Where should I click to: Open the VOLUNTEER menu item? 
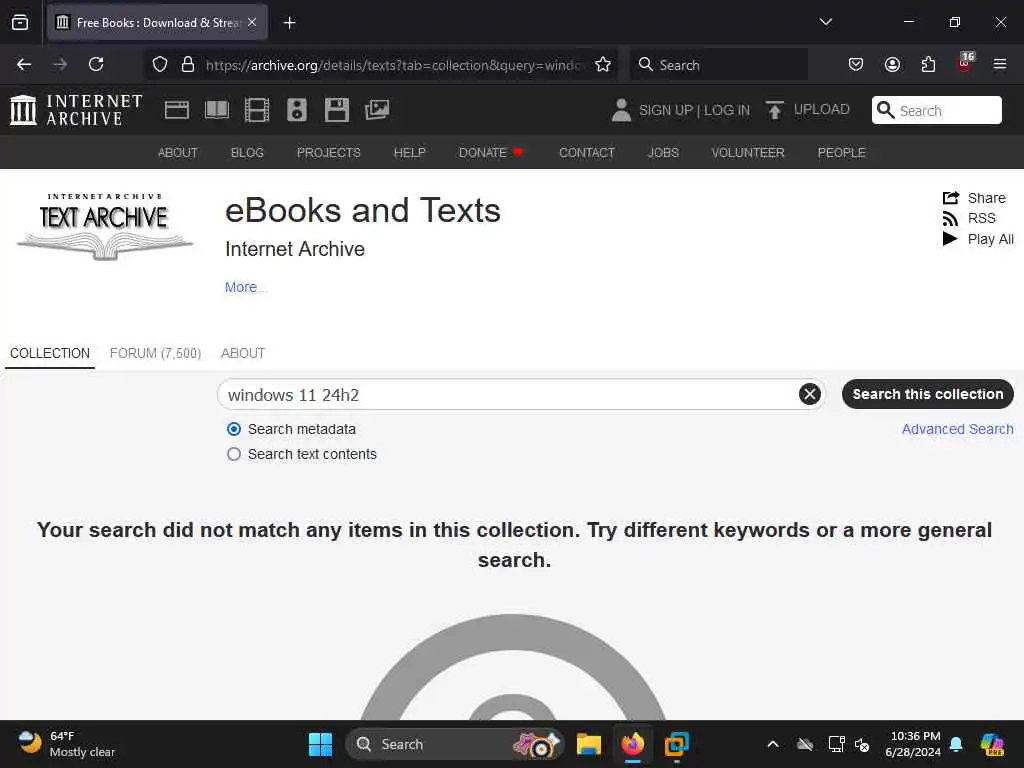(748, 152)
